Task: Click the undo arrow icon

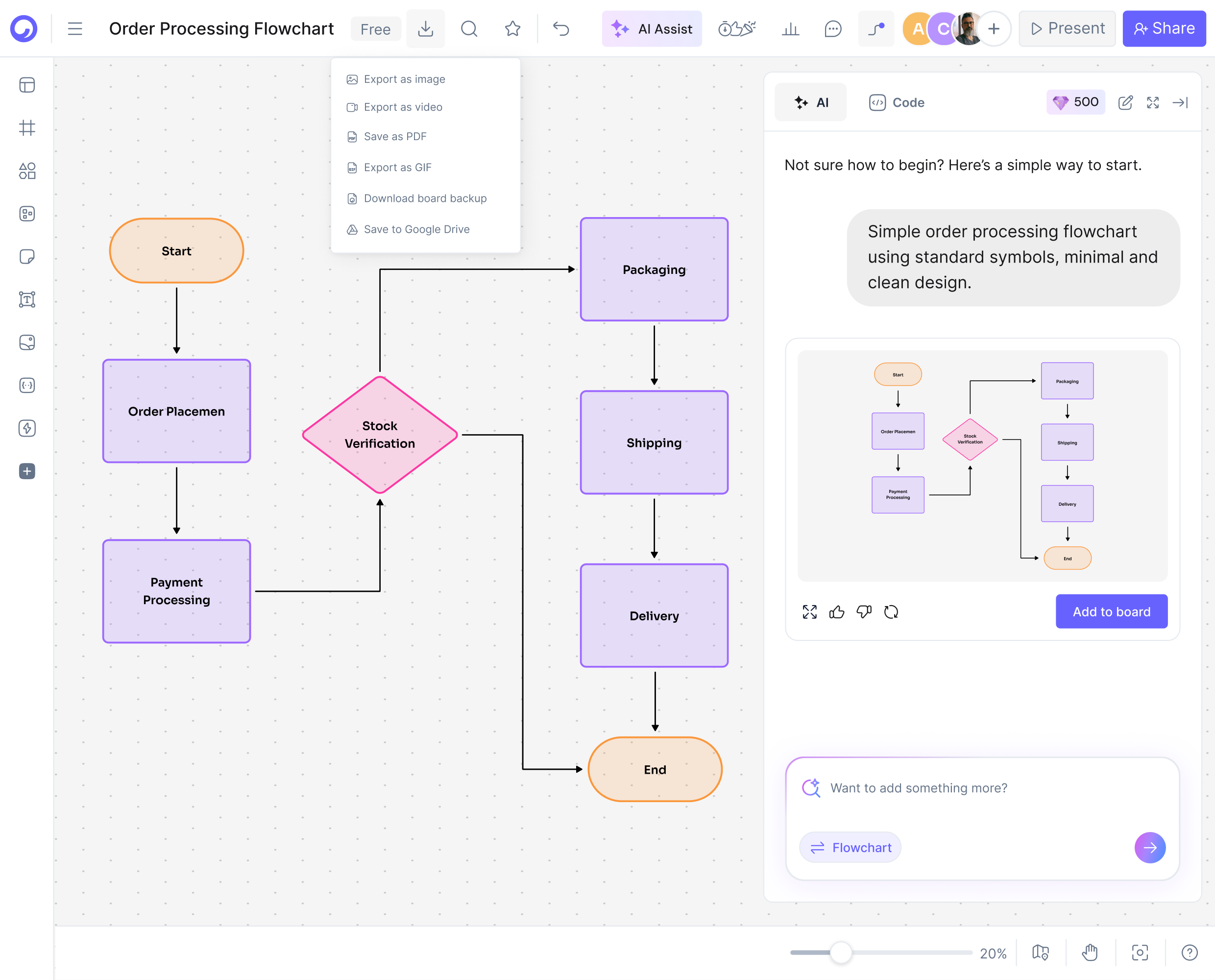Action: click(x=561, y=28)
